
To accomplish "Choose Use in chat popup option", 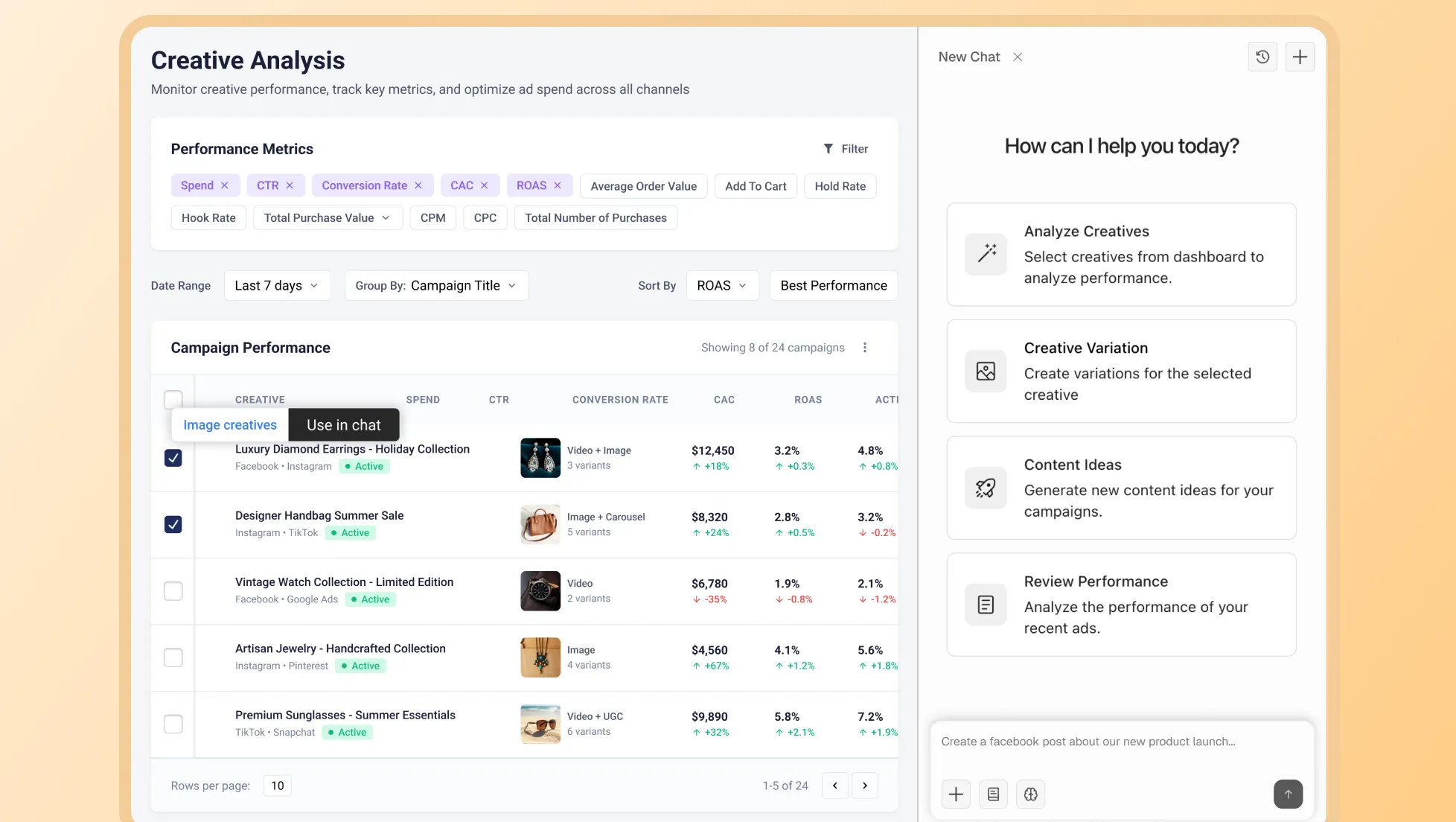I will pos(343,425).
